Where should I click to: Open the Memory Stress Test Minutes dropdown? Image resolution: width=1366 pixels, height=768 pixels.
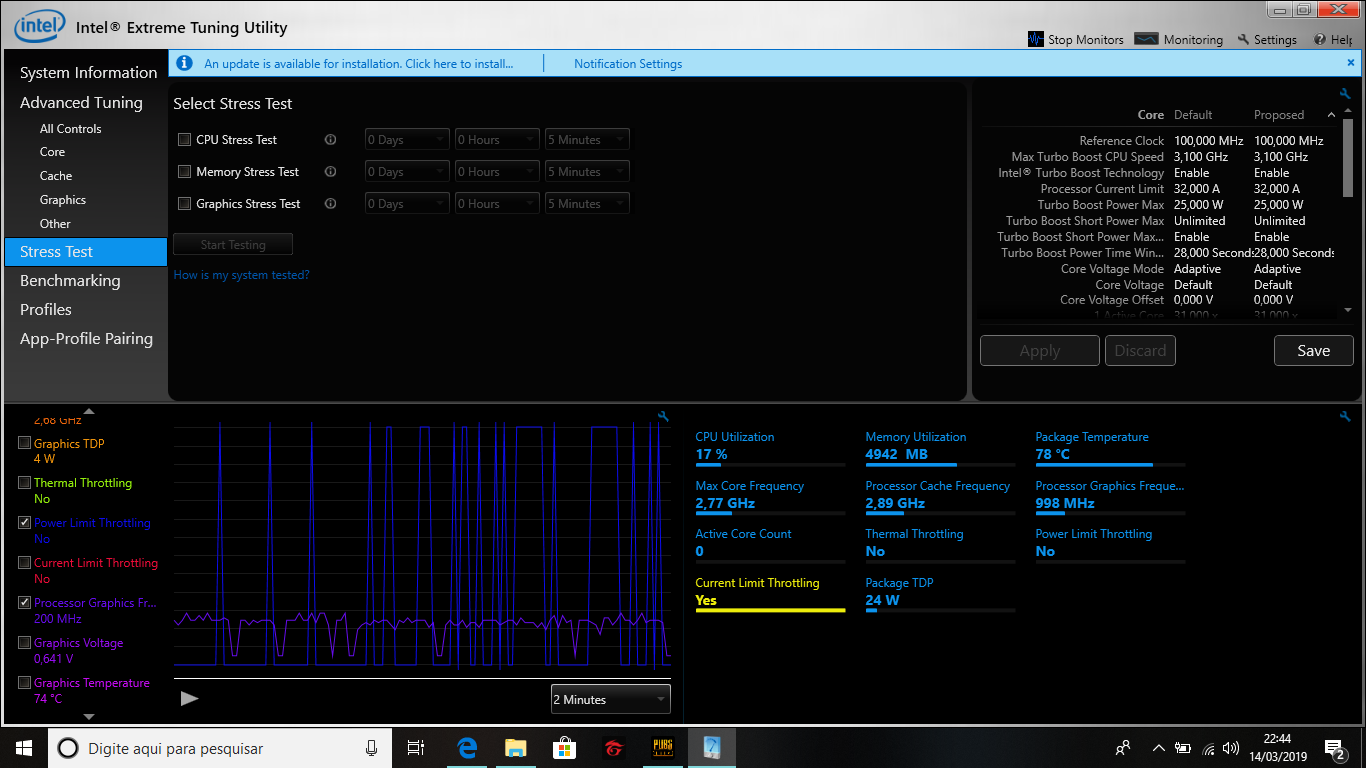[x=587, y=172]
